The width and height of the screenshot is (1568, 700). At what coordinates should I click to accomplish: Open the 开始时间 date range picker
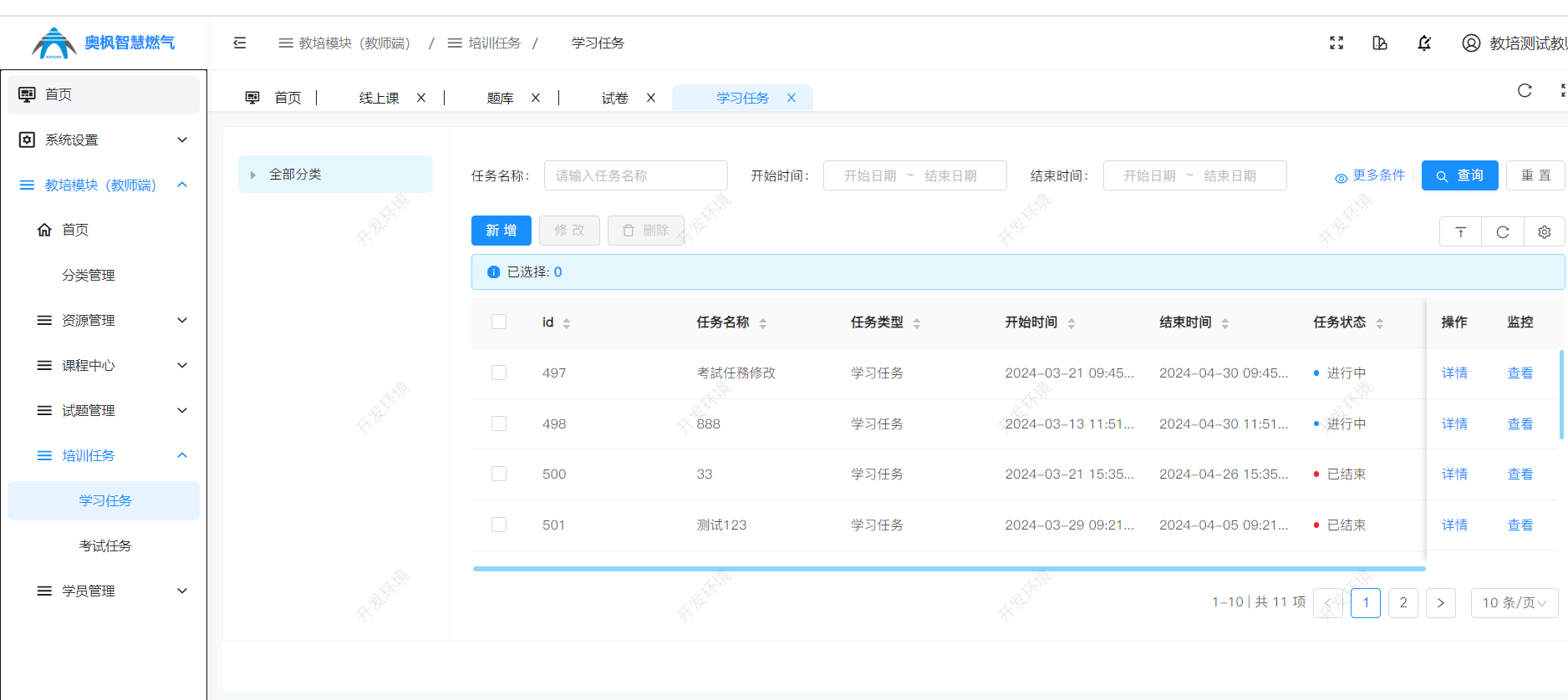click(x=915, y=175)
